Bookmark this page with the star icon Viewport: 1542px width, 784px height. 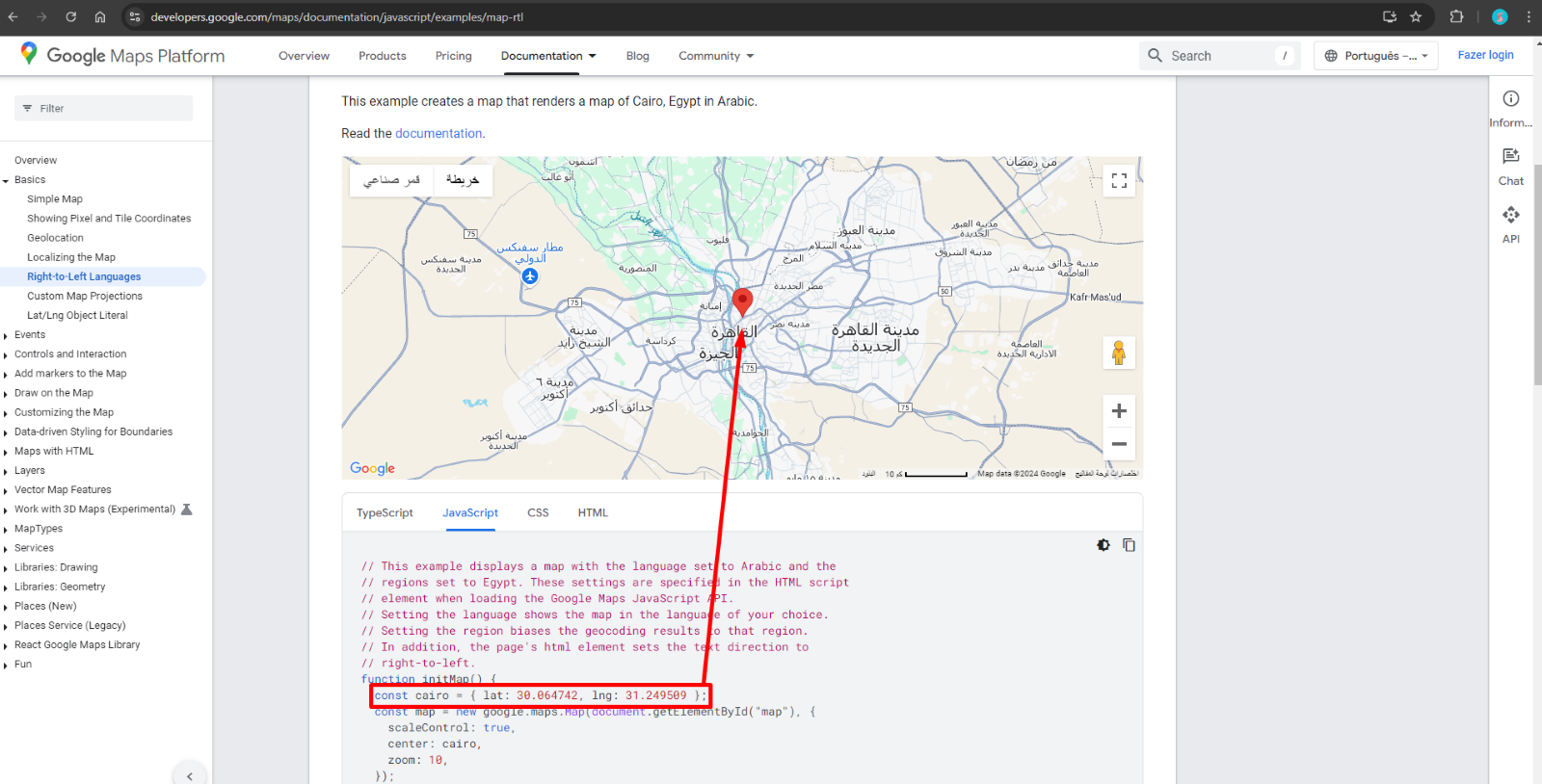pyautogui.click(x=1416, y=16)
